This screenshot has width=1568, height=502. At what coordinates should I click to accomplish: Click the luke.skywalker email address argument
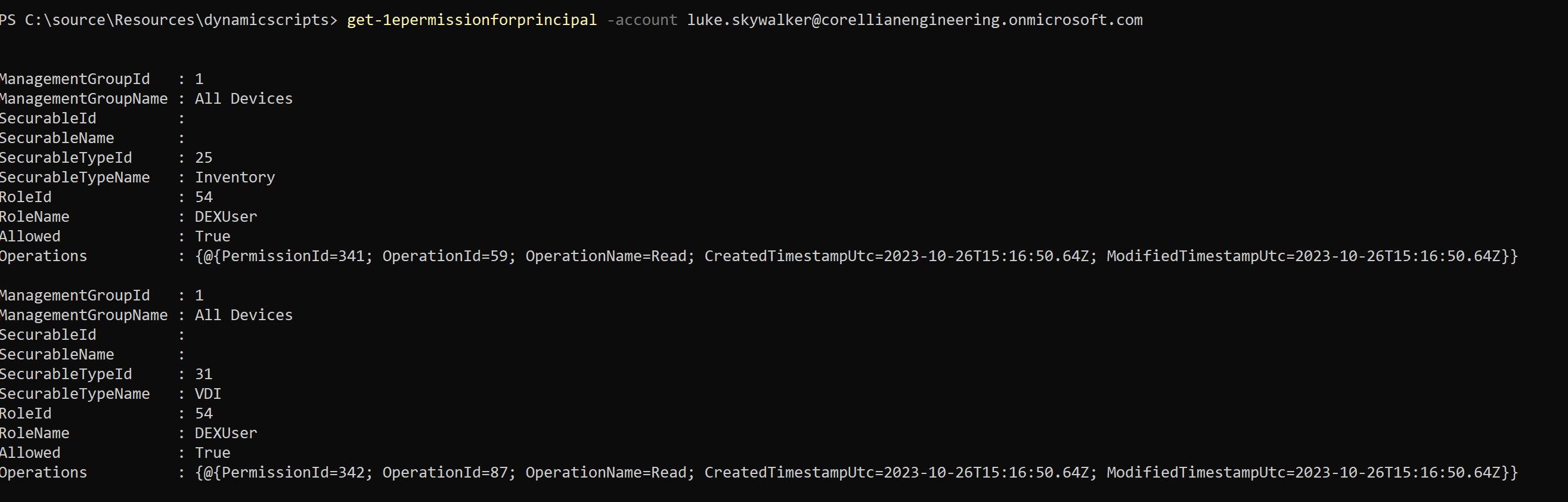tap(914, 20)
